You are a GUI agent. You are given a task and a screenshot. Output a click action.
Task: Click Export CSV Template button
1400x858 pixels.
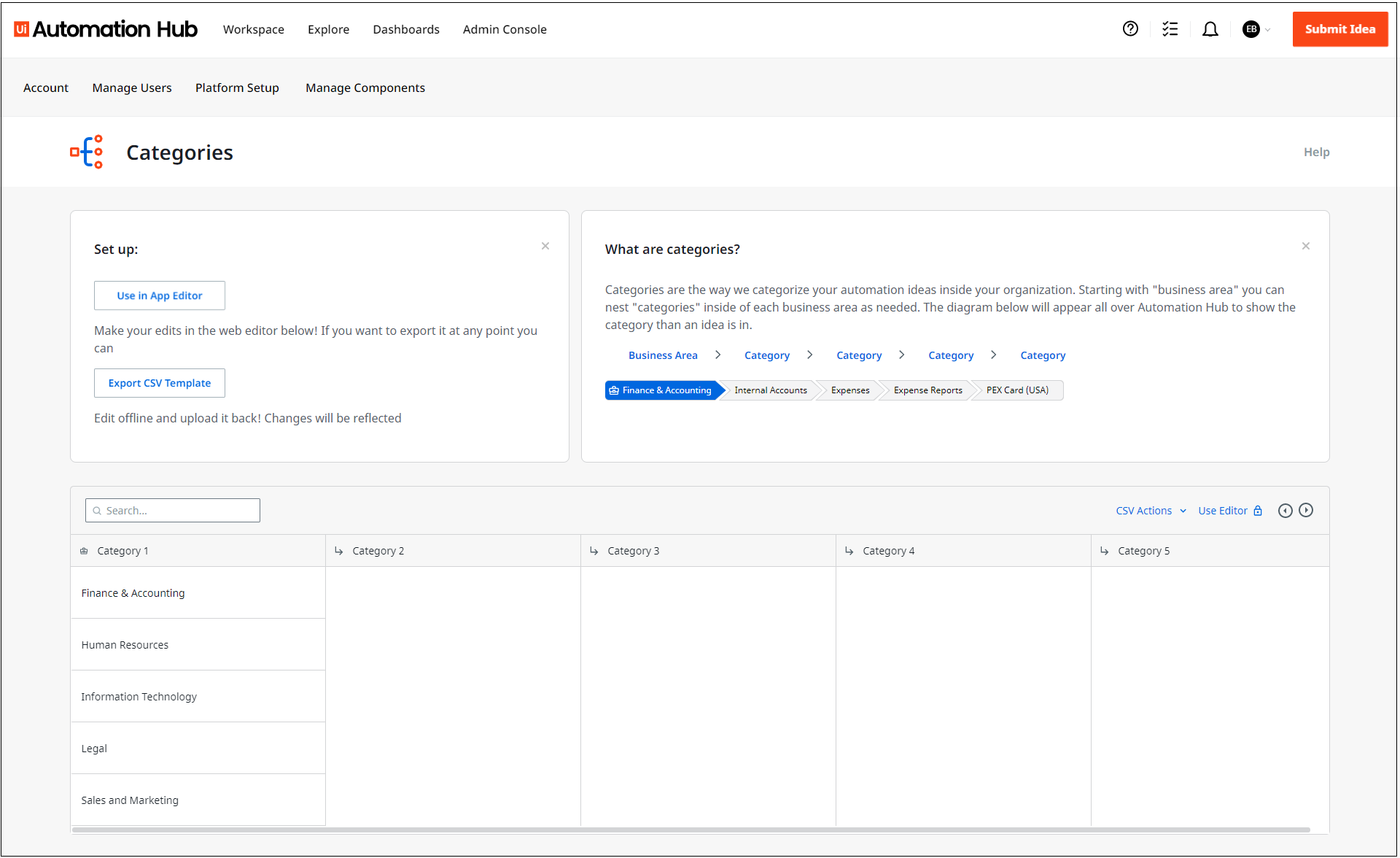coord(160,383)
